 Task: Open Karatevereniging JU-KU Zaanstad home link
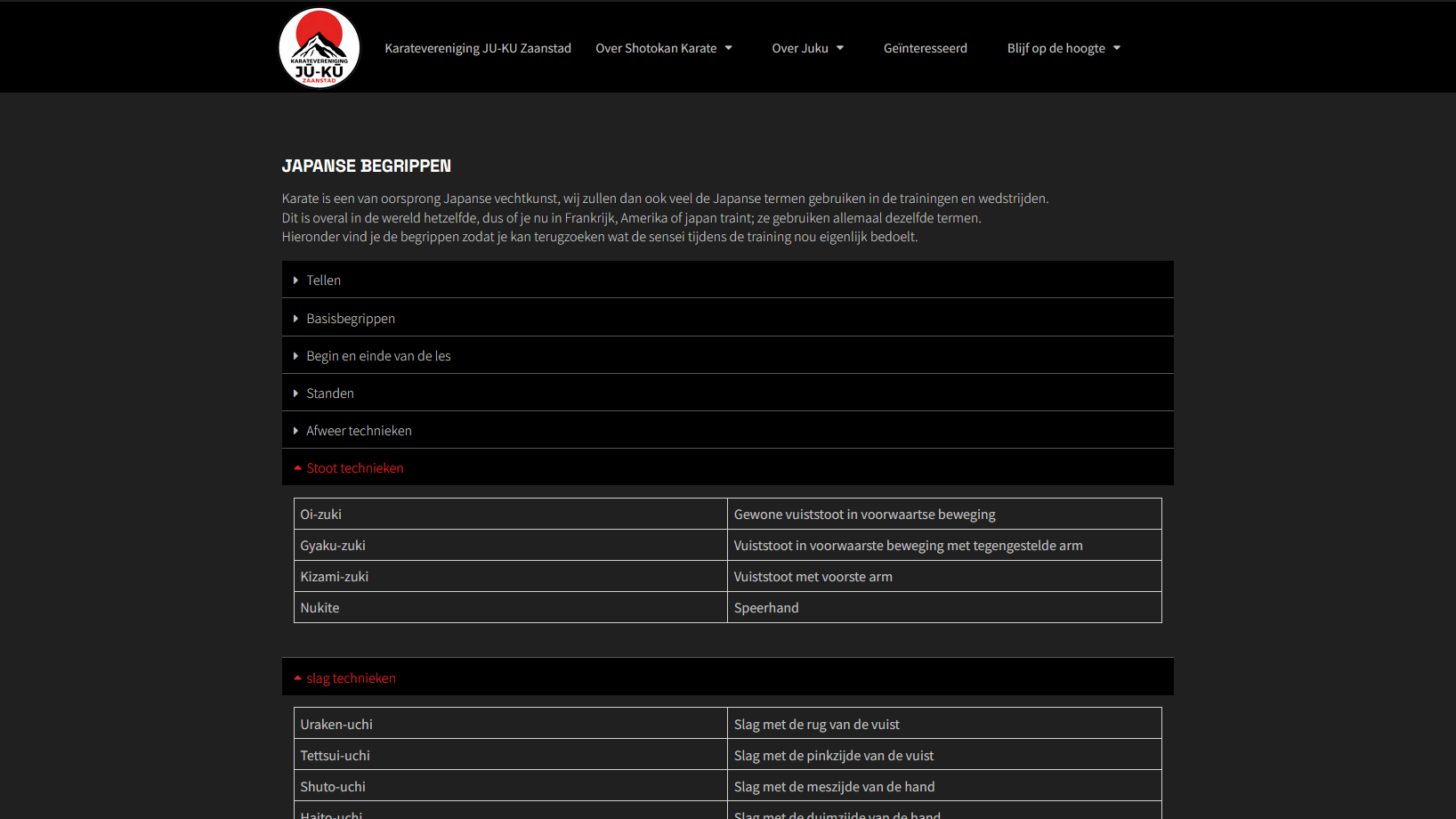478,48
